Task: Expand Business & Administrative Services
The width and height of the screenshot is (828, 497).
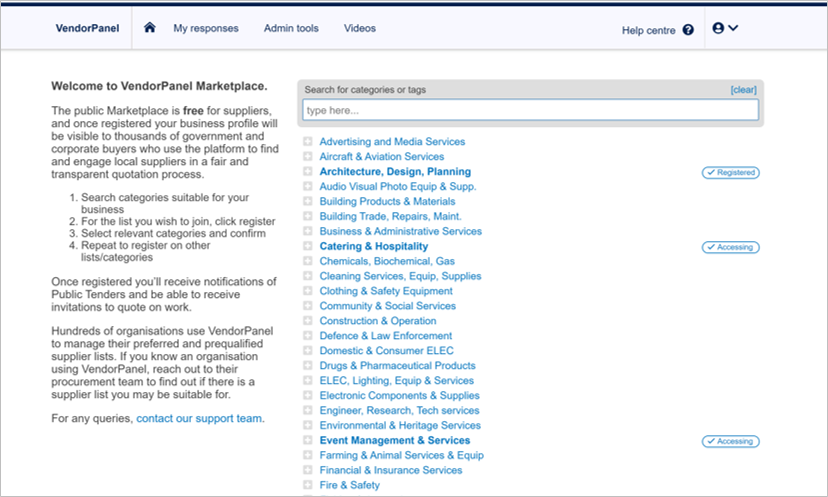Action: point(308,231)
